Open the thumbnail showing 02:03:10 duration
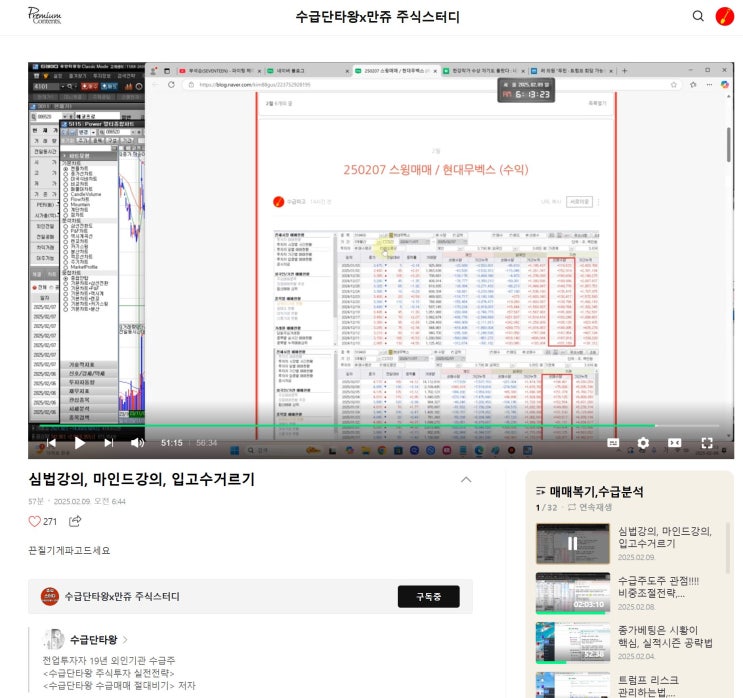Viewport: 743px width, 698px height. [572, 593]
